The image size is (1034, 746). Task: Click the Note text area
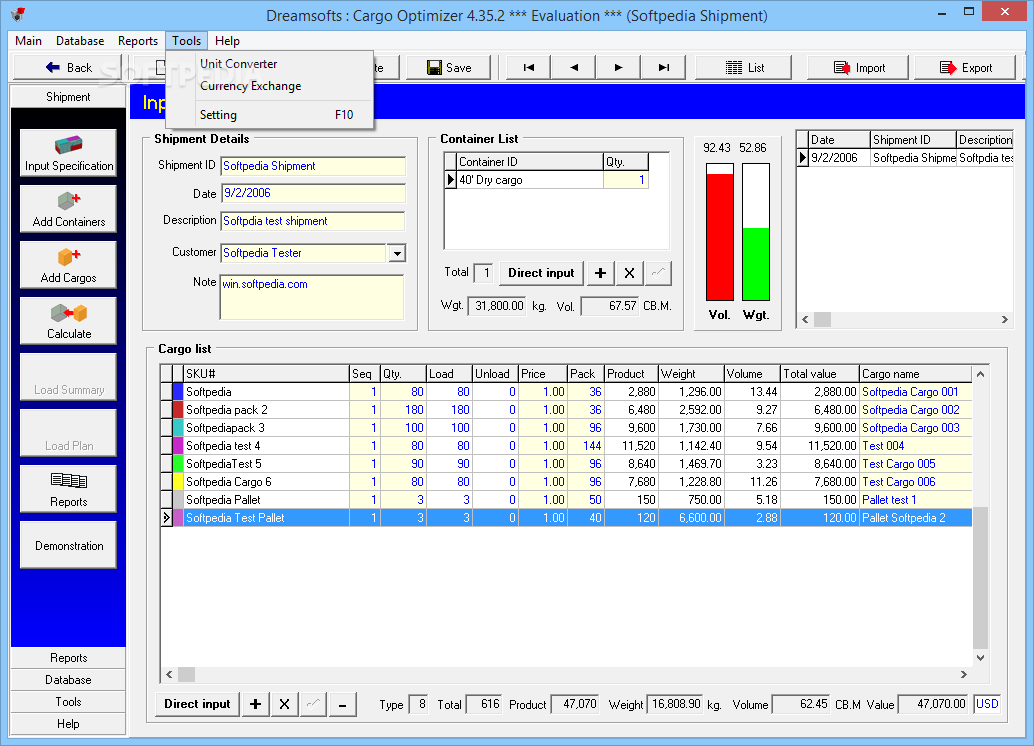[x=312, y=297]
